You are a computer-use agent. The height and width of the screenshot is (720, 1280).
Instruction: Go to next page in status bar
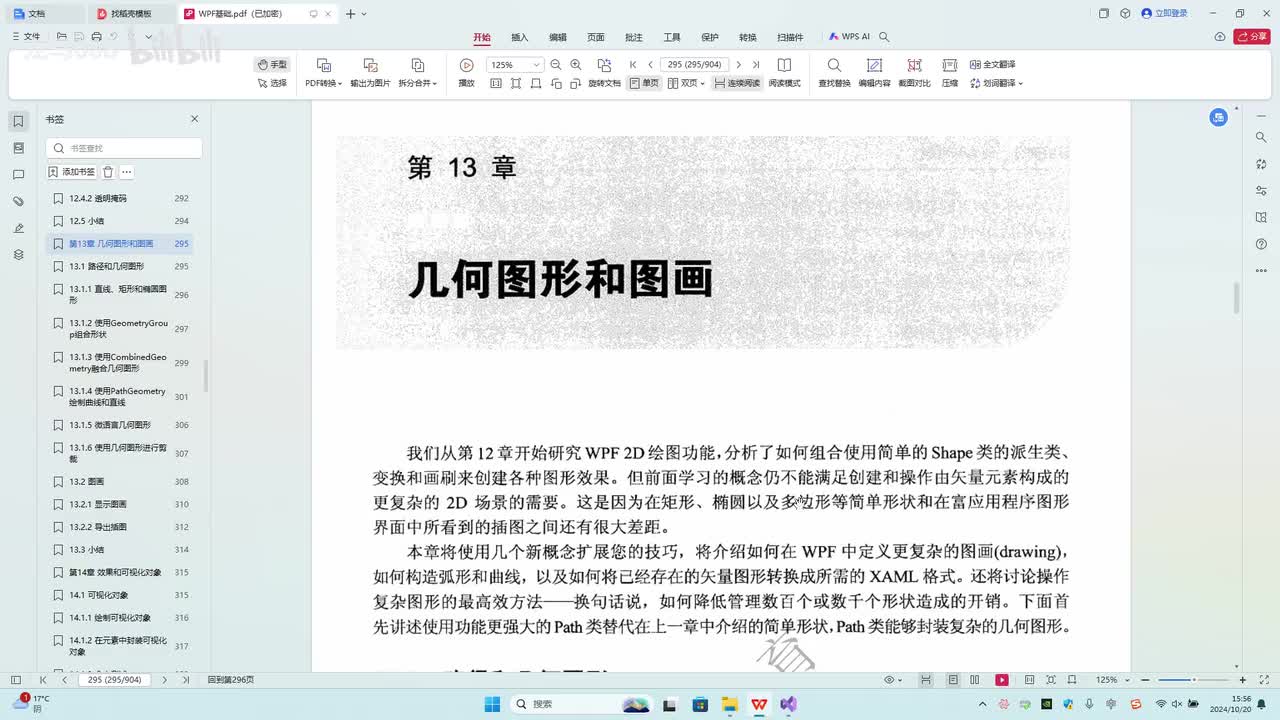[164, 680]
